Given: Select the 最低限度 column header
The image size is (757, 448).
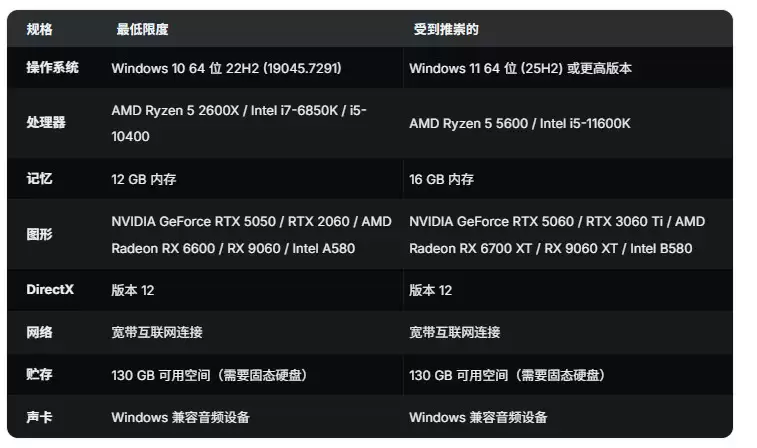Looking at the screenshot, I should coord(142,29).
